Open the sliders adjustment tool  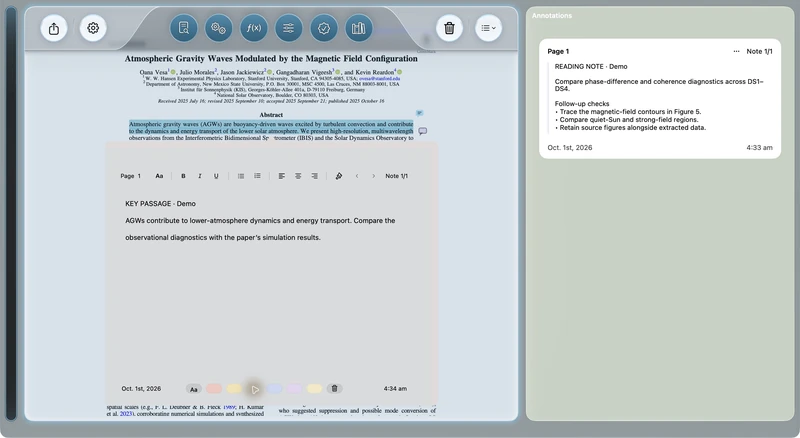(x=289, y=28)
